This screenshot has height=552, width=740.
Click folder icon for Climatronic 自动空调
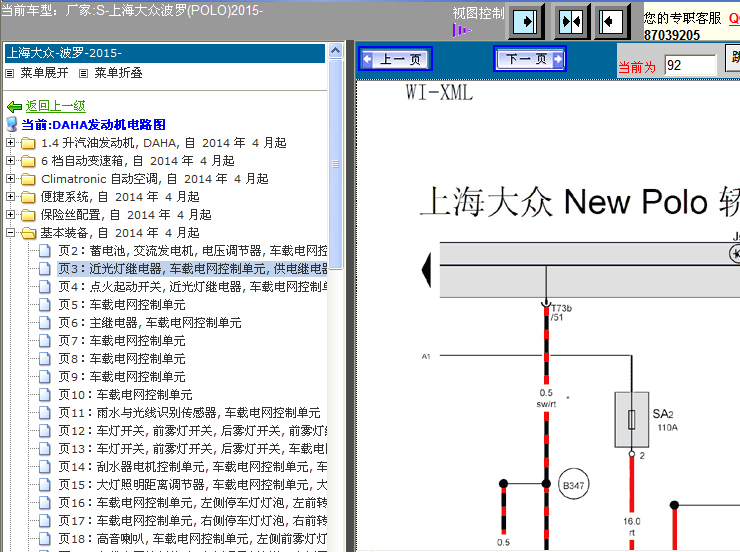point(28,179)
